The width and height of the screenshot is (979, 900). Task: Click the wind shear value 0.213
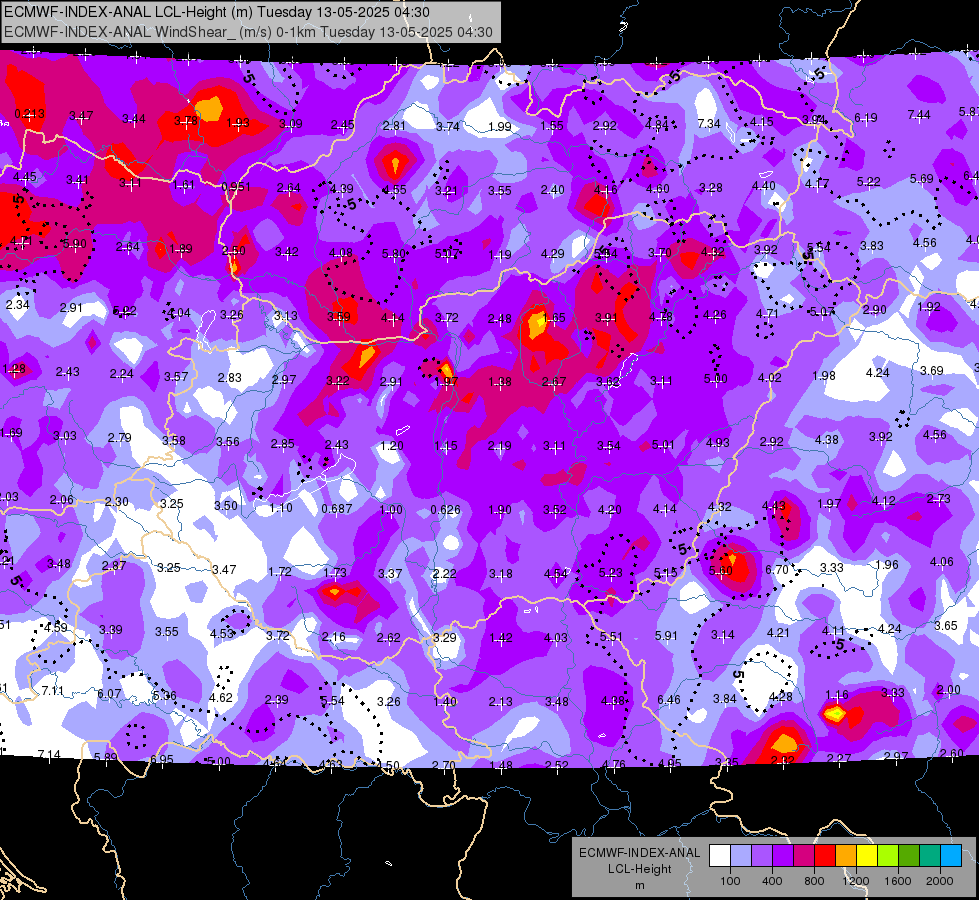click(x=29, y=114)
